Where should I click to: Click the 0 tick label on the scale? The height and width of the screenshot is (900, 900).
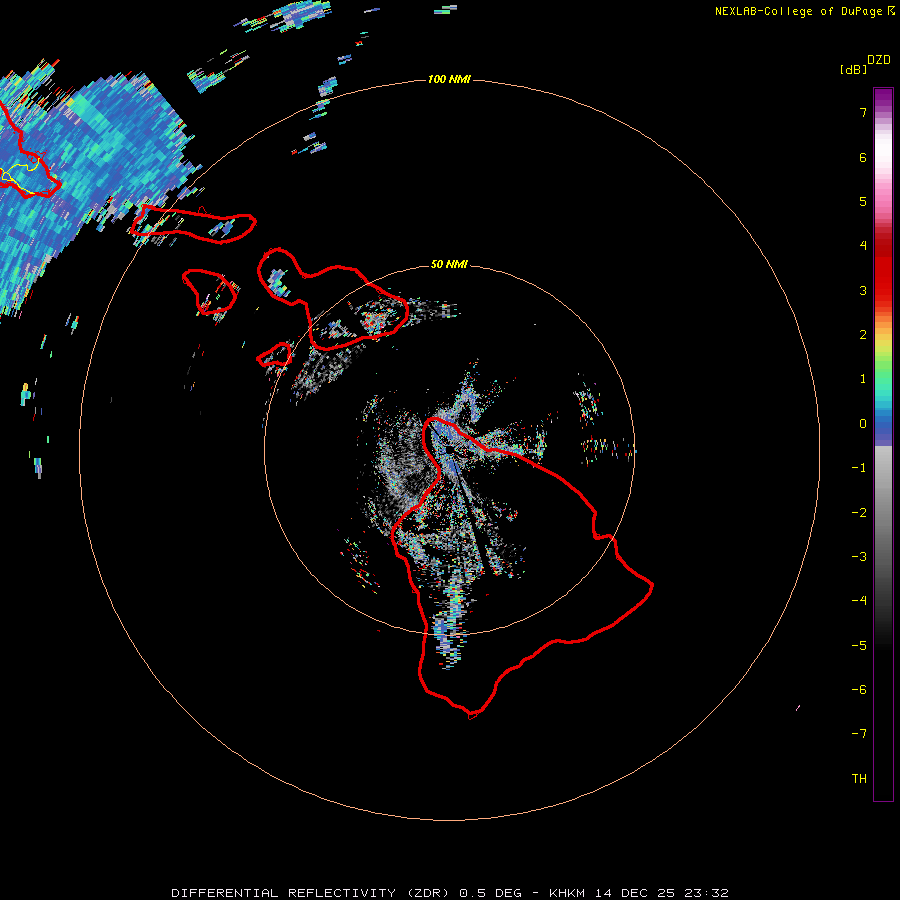pos(863,424)
